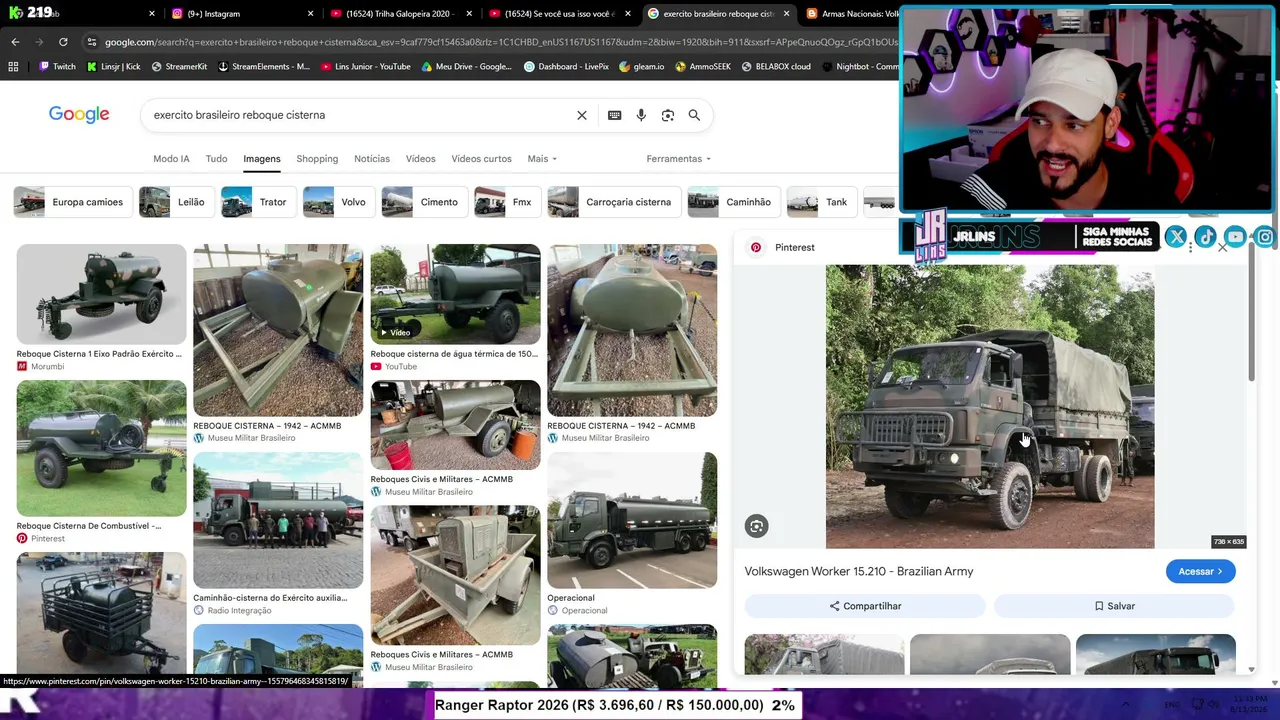1280x720 pixels.
Task: Search by image with Google Lens
Action: pyautogui.click(x=668, y=115)
